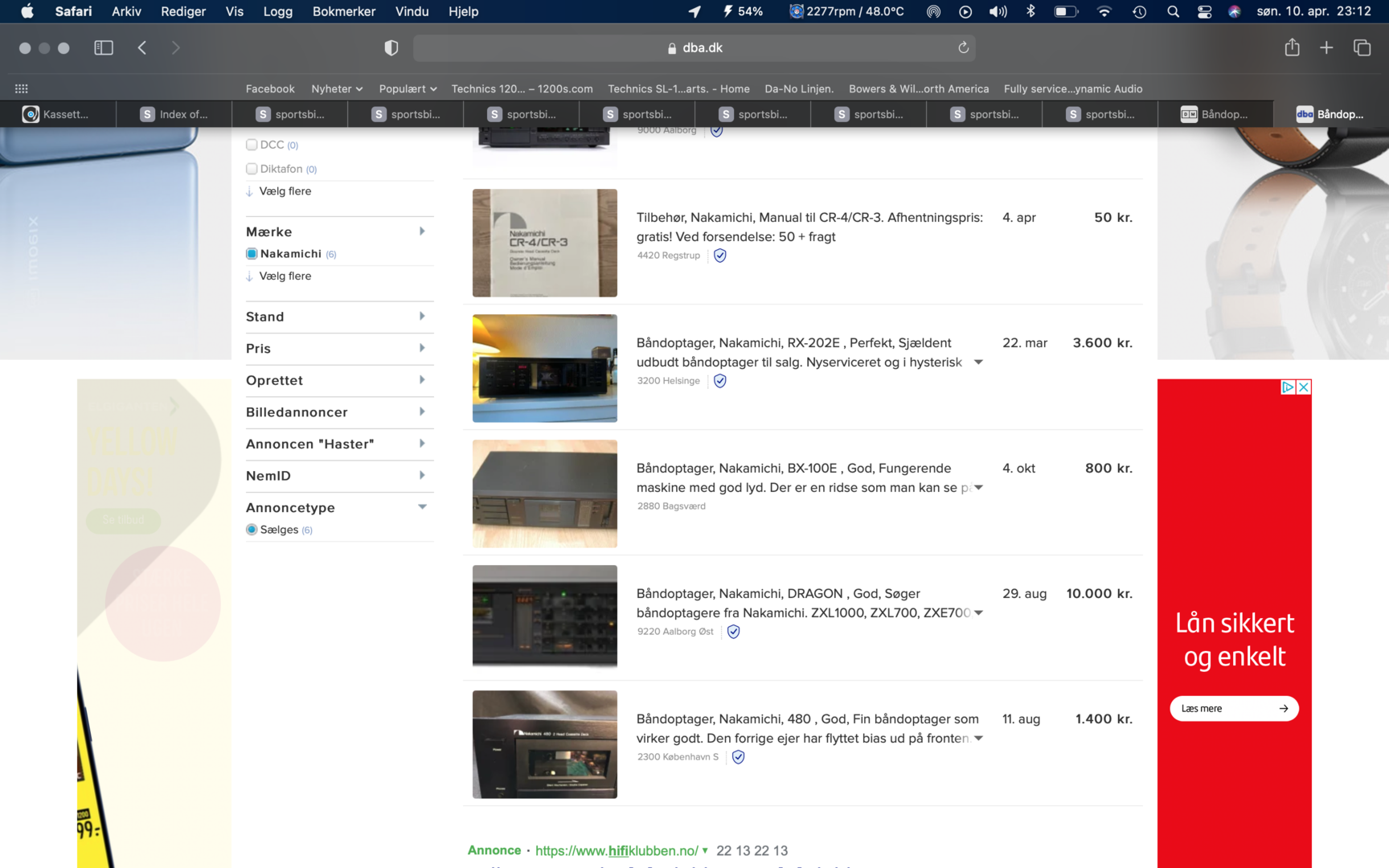Image resolution: width=1389 pixels, height=868 pixels.
Task: Open Spotlight search in menu bar
Action: pyautogui.click(x=1173, y=11)
